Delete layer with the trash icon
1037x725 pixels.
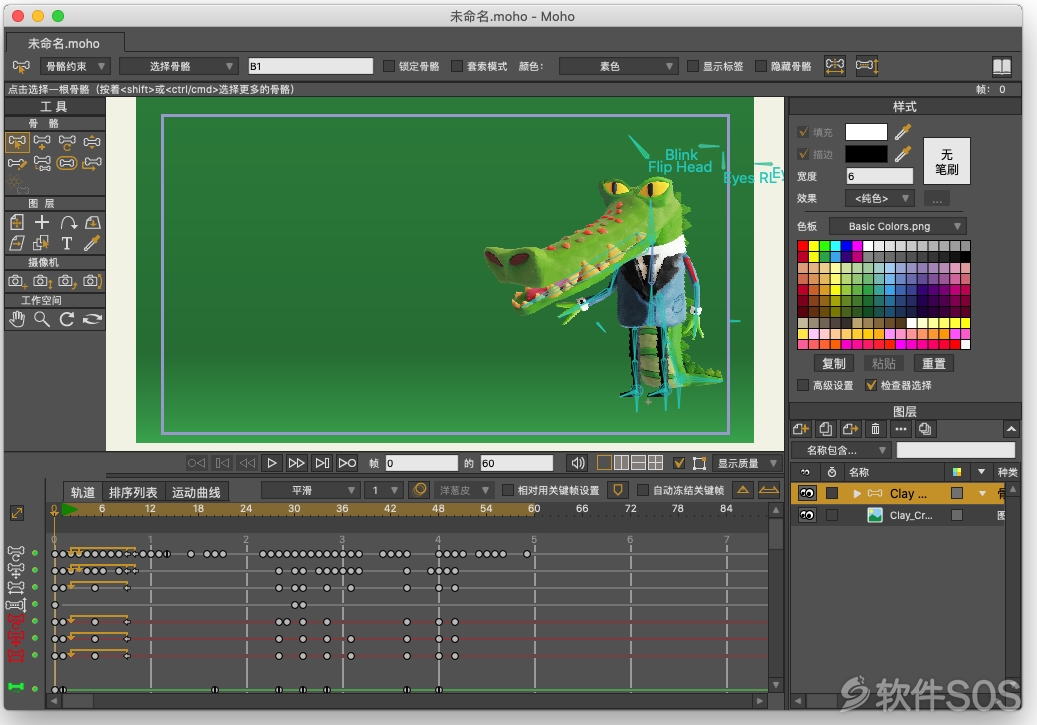pos(875,429)
